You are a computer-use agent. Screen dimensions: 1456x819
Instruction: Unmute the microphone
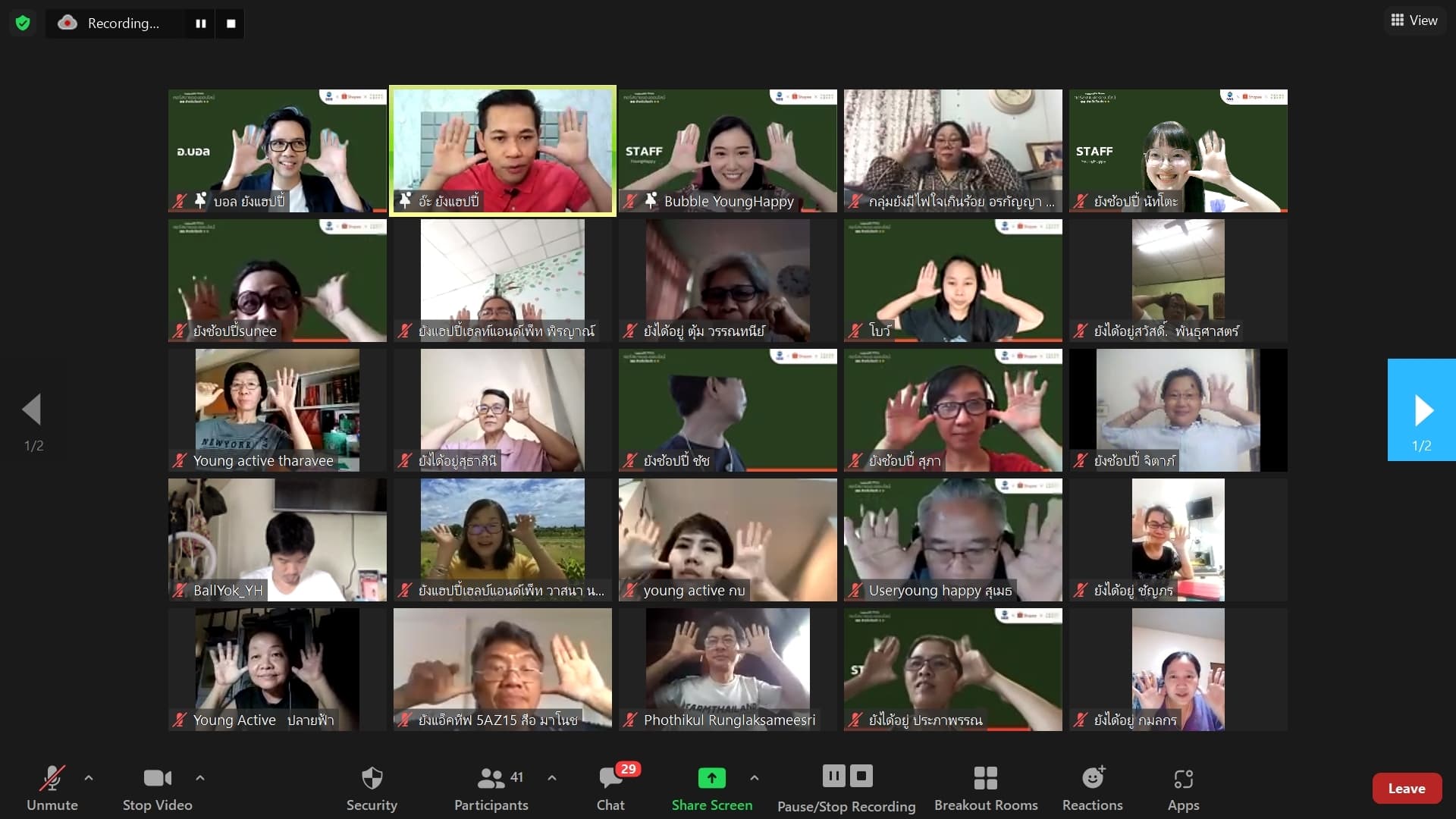tap(52, 789)
